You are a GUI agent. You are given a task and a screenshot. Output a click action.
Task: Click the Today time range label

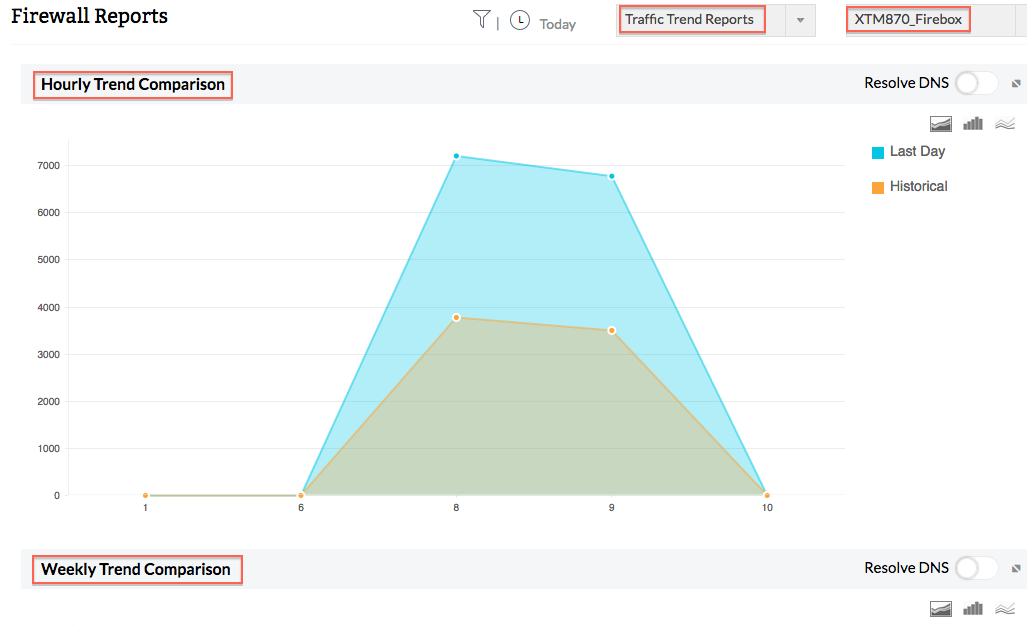[557, 23]
